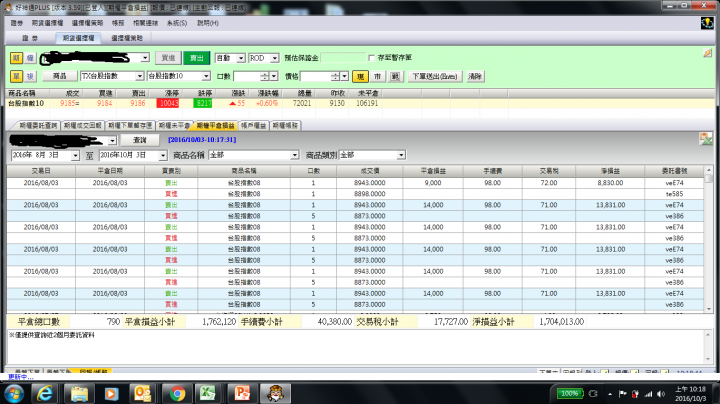Image resolution: width=720 pixels, height=404 pixels.
Task: Expand the 商品類別 全部 dropdown
Action: (x=401, y=155)
